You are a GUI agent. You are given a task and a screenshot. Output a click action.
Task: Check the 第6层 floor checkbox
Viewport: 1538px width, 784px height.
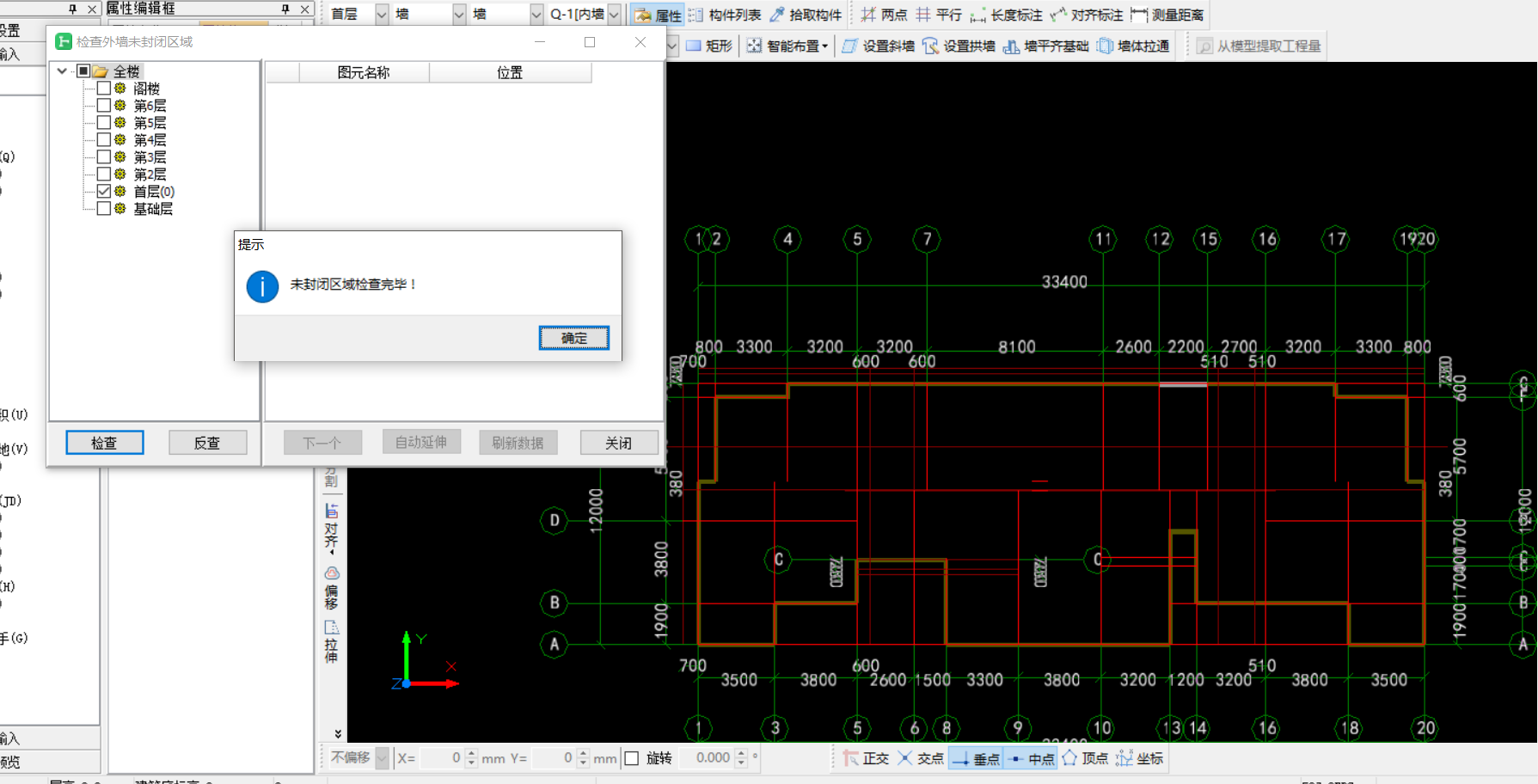pos(104,105)
